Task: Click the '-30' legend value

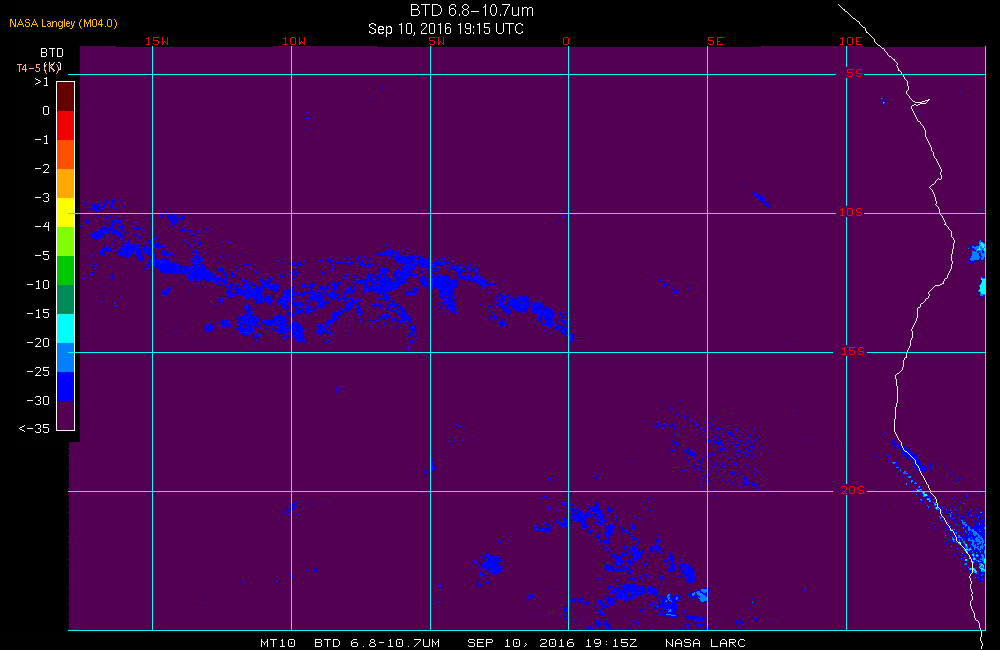Action: click(38, 401)
